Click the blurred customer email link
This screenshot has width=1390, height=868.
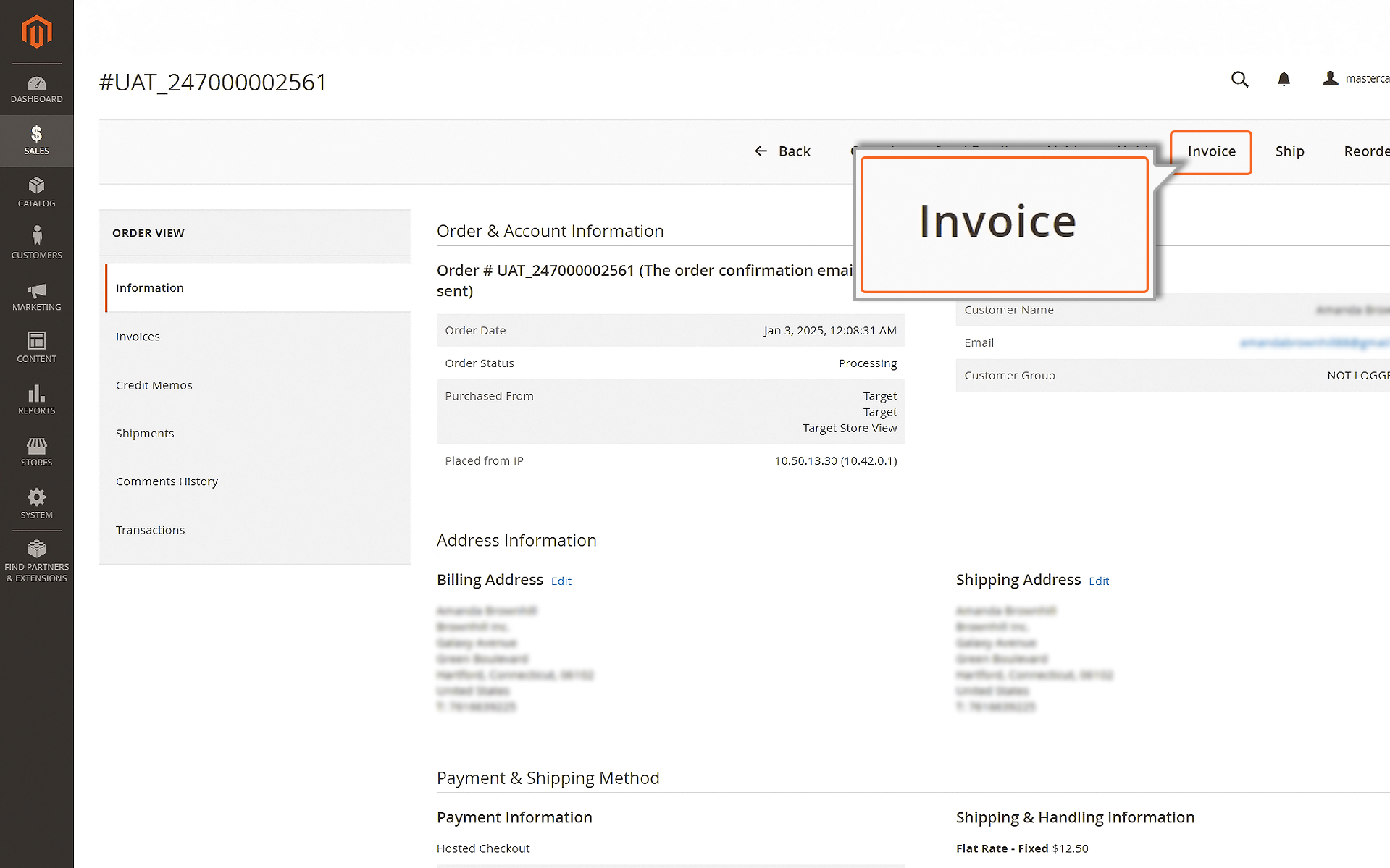[1315, 342]
